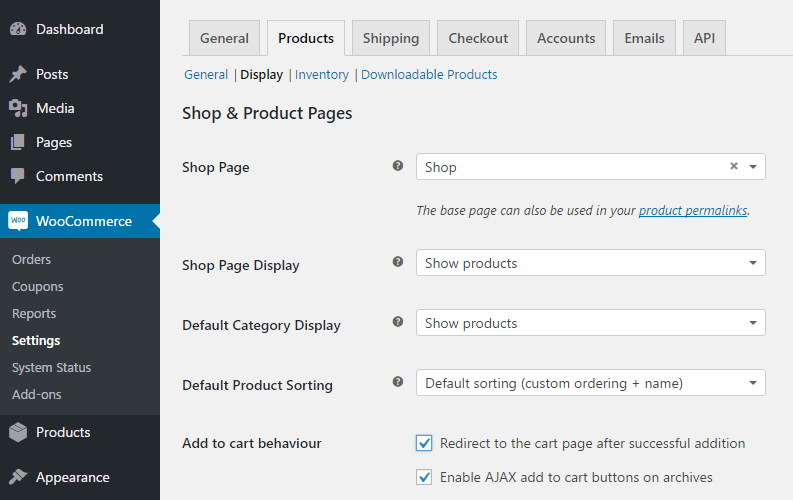Go to the Inventory sub-section link

[321, 74]
